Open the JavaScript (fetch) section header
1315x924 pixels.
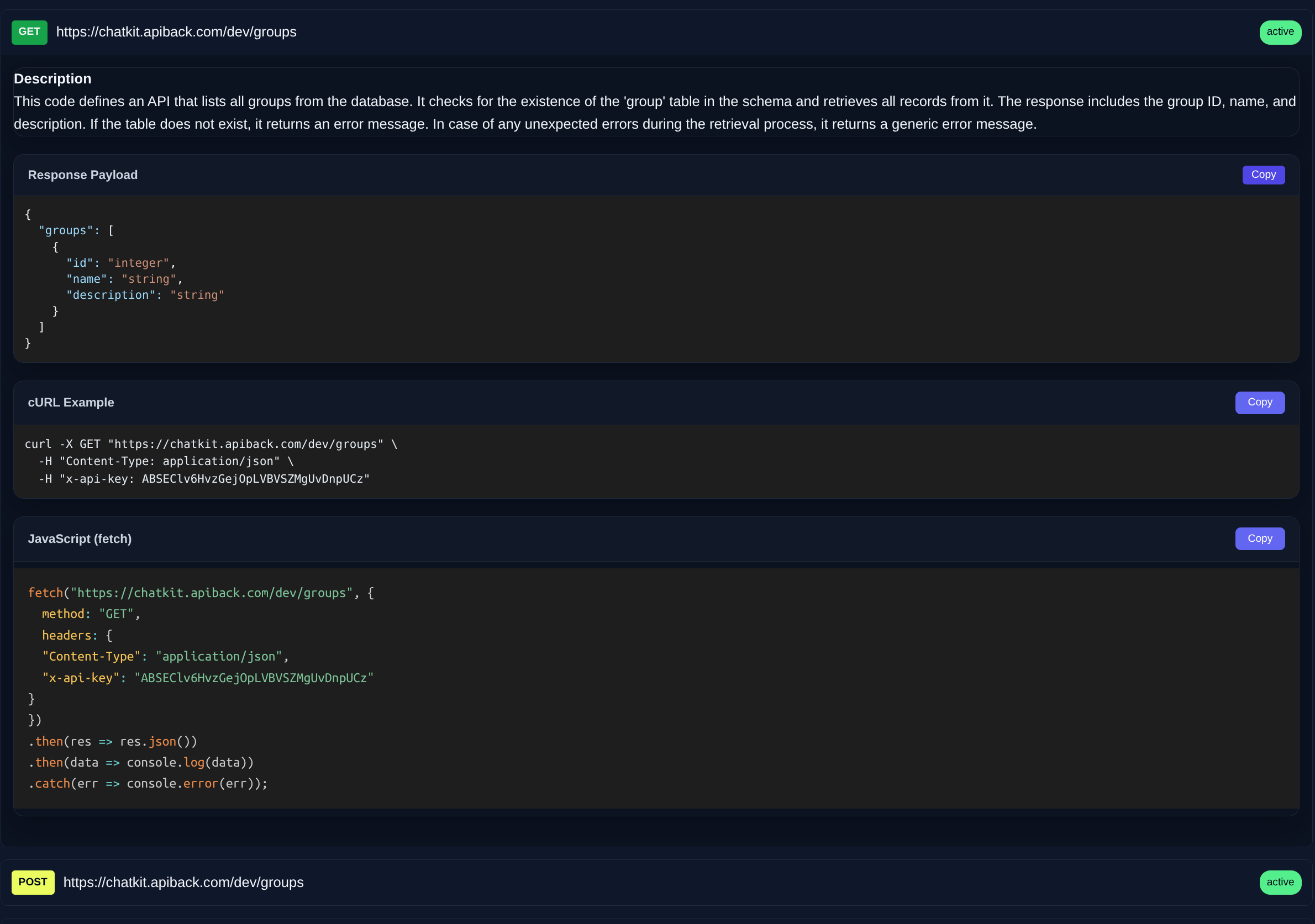click(80, 538)
